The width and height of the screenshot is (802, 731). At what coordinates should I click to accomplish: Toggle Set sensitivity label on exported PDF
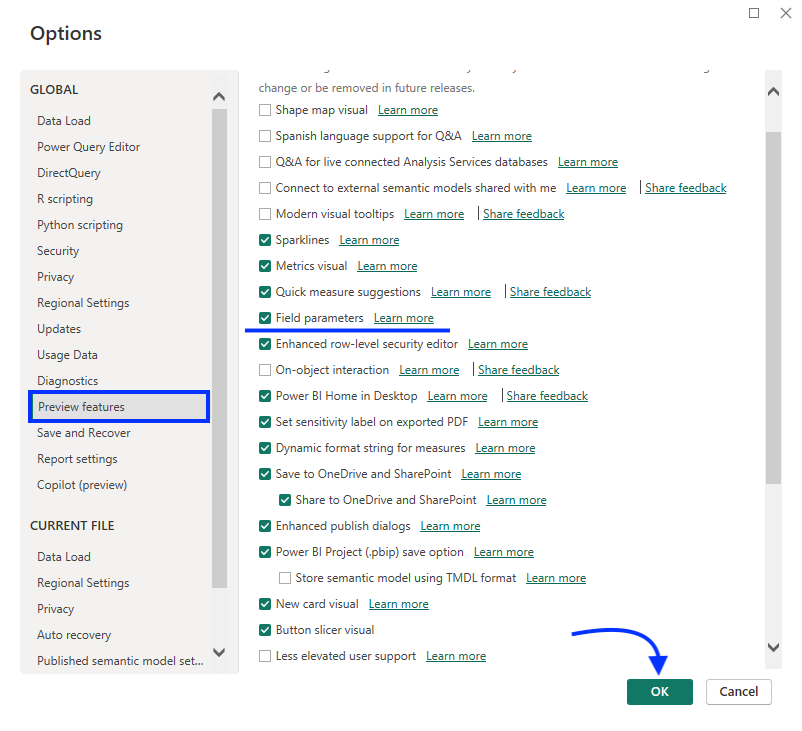coord(264,422)
